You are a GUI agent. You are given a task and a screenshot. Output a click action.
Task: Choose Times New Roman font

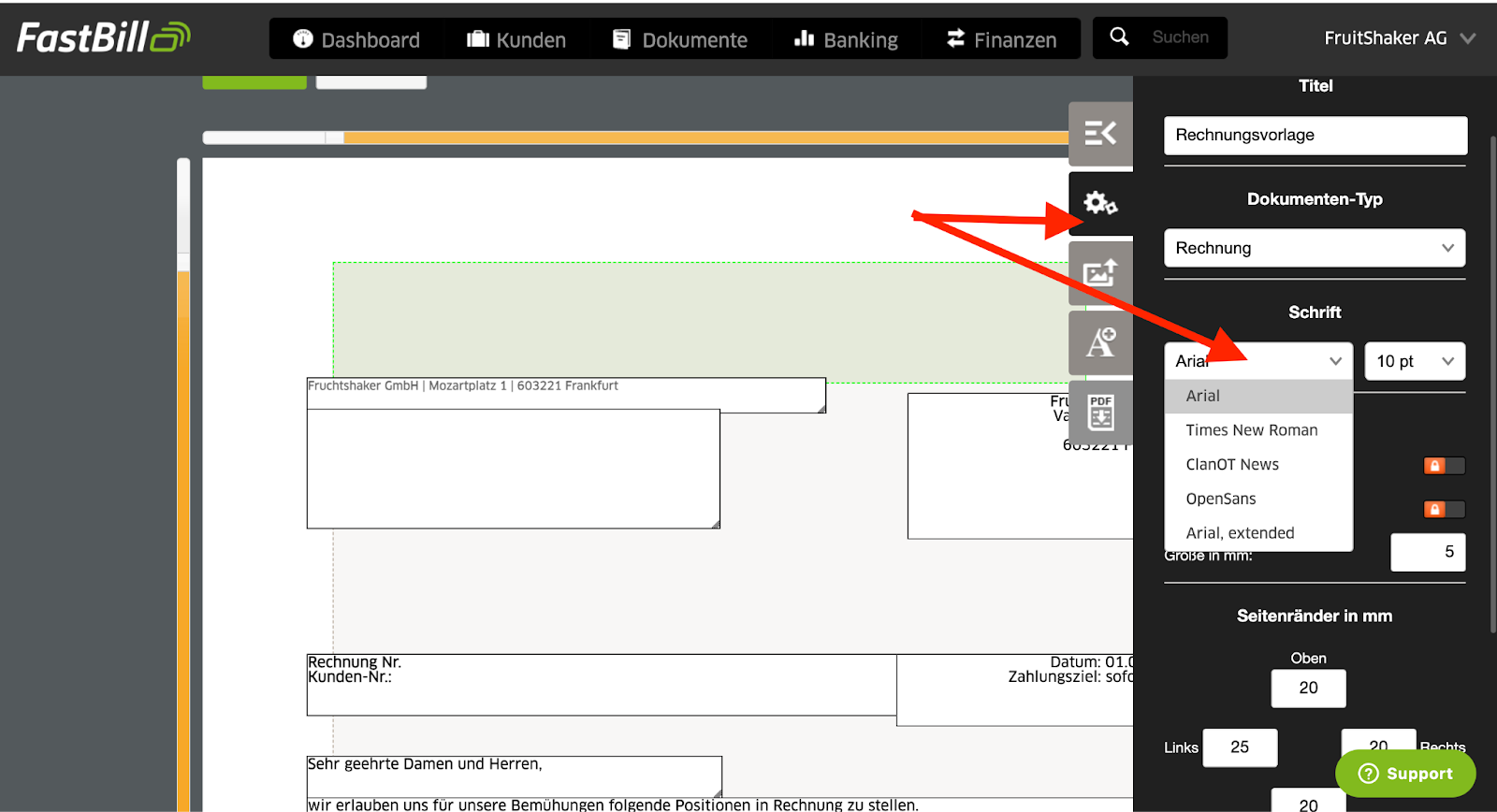coord(1258,430)
